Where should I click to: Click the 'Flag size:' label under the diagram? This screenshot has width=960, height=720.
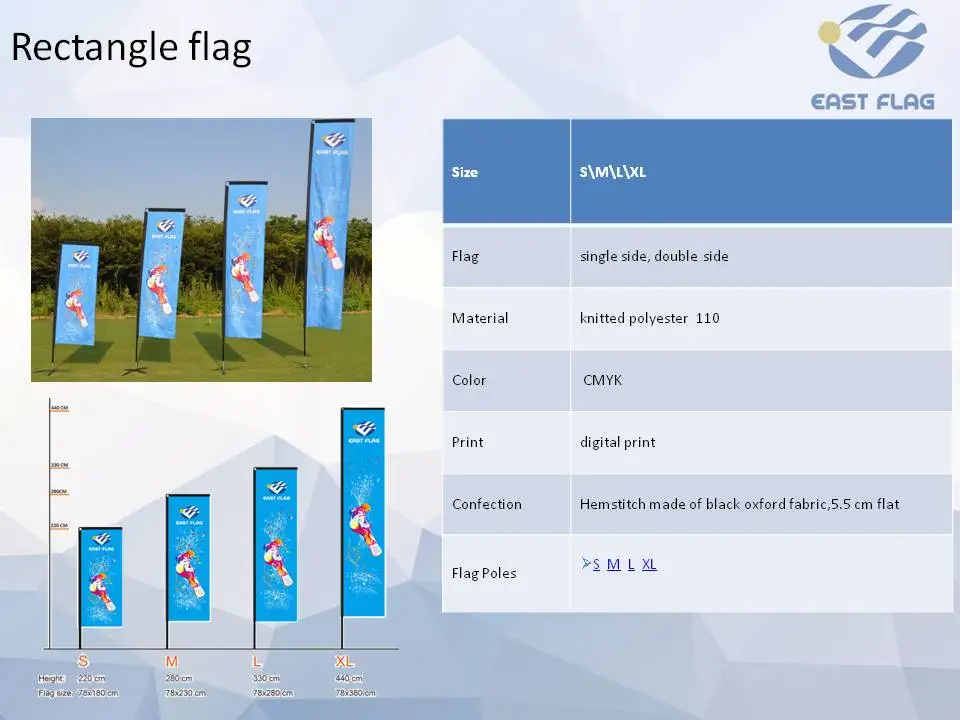[x=55, y=693]
